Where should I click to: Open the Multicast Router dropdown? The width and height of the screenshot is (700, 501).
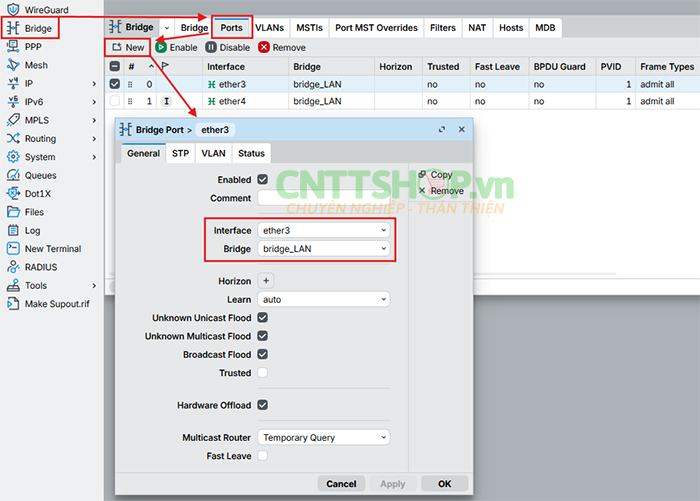(x=323, y=437)
